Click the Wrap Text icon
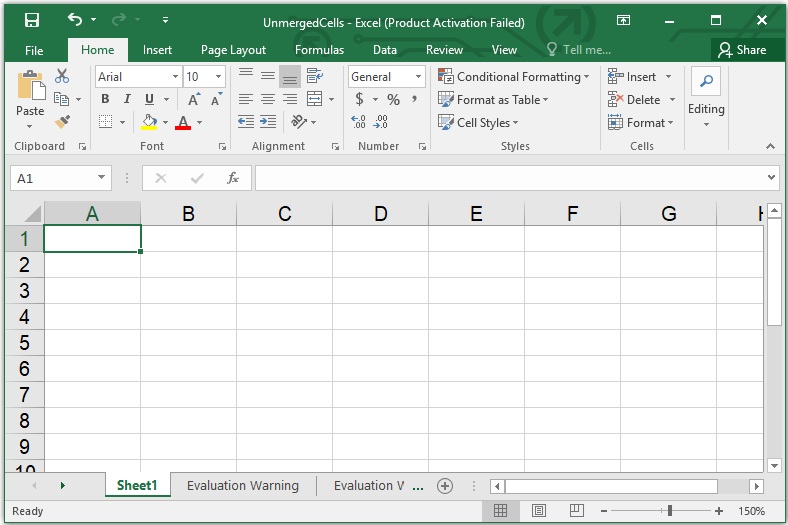The width and height of the screenshot is (788, 525). [315, 76]
